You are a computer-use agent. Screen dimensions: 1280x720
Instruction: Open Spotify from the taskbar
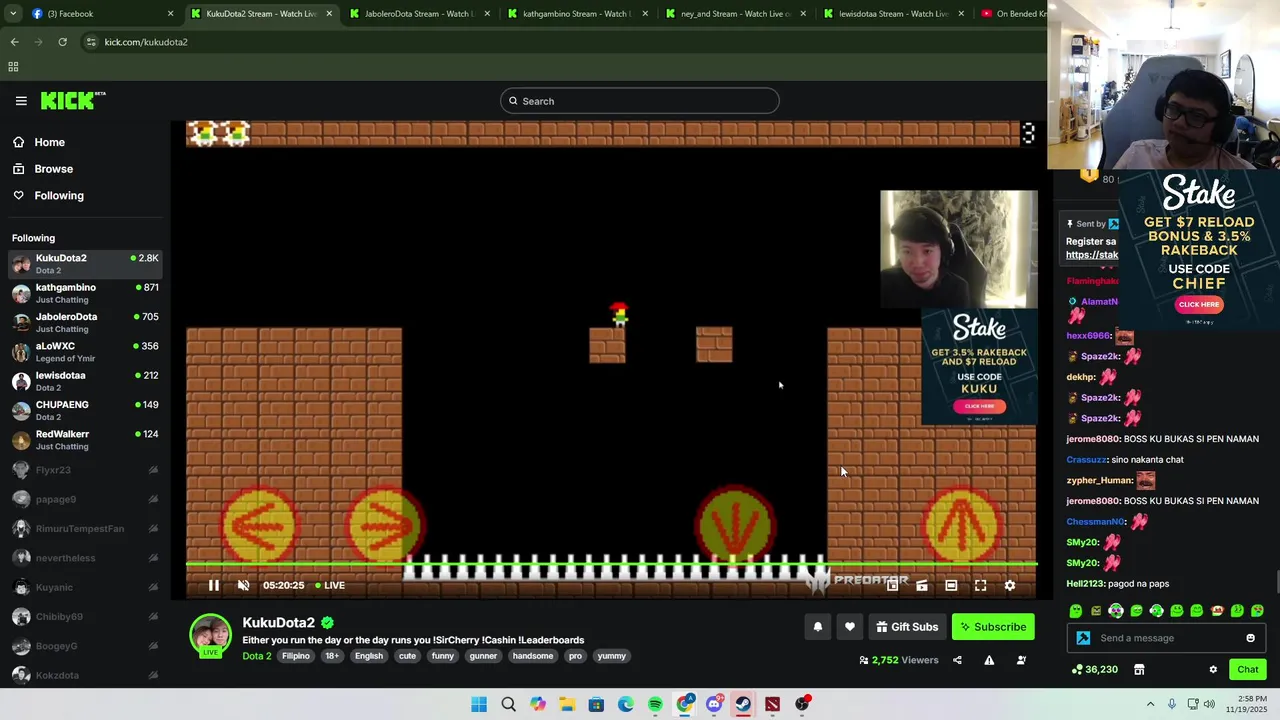[x=655, y=704]
